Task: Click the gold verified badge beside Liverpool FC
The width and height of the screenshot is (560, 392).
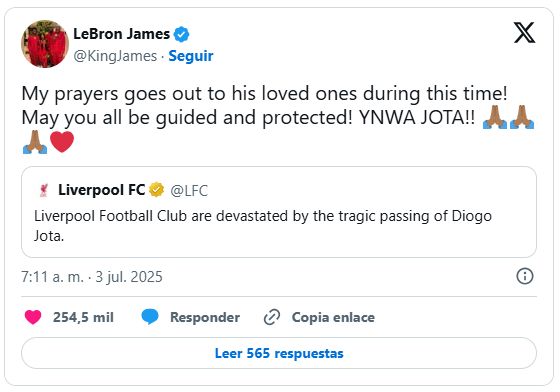Action: [156, 190]
